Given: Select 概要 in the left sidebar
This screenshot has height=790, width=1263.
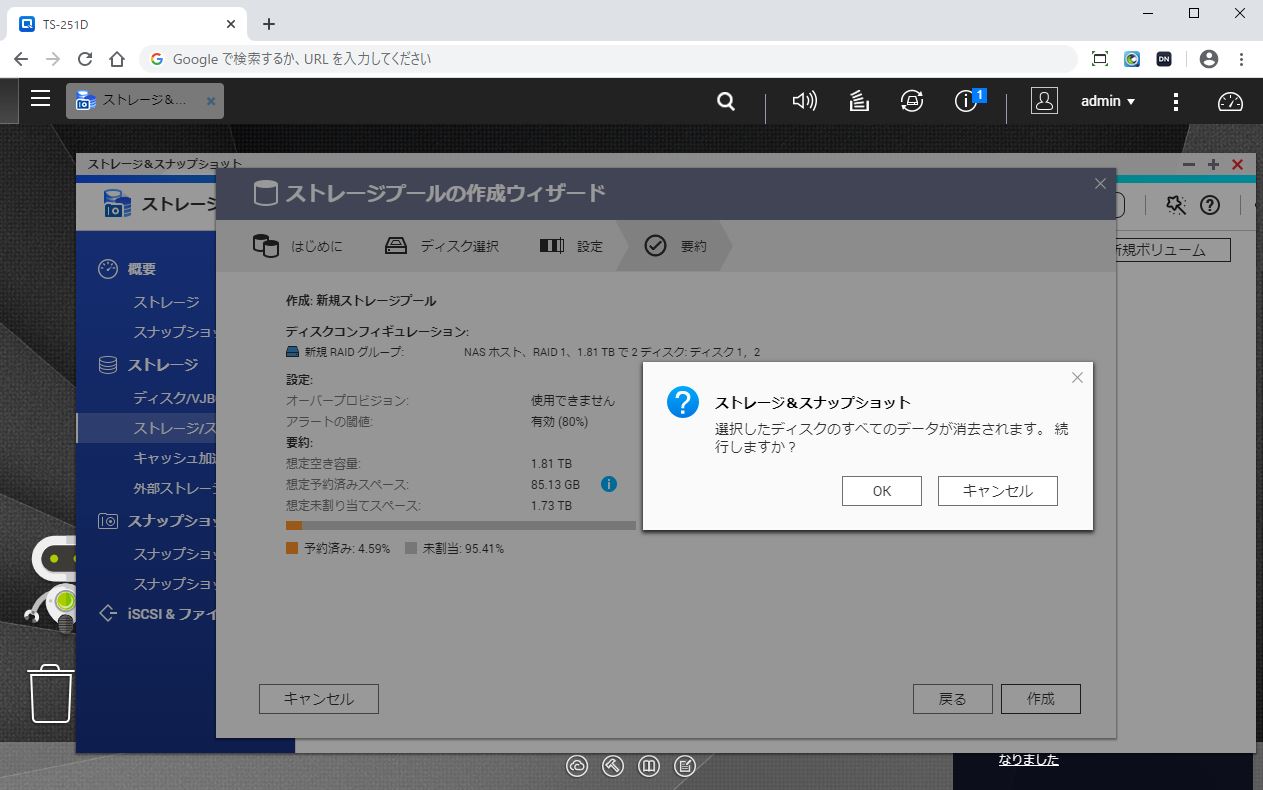Looking at the screenshot, I should tap(141, 269).
